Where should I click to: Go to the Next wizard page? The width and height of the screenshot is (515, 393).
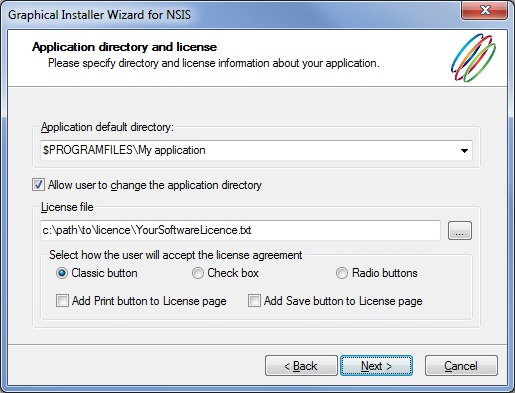[376, 366]
